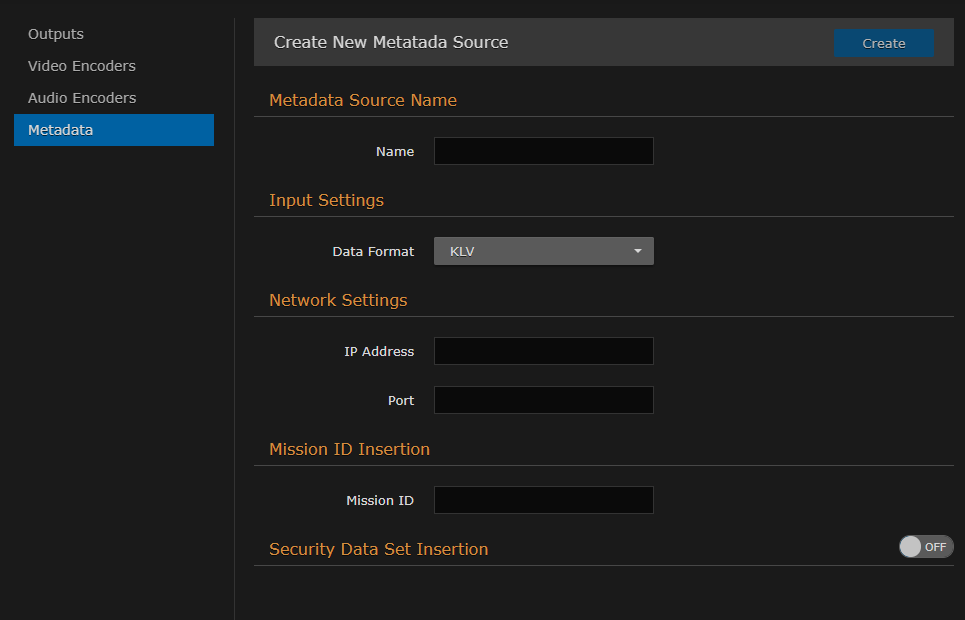This screenshot has height=620, width=965.
Task: Click the Metadata Source Name heading
Action: coord(362,100)
